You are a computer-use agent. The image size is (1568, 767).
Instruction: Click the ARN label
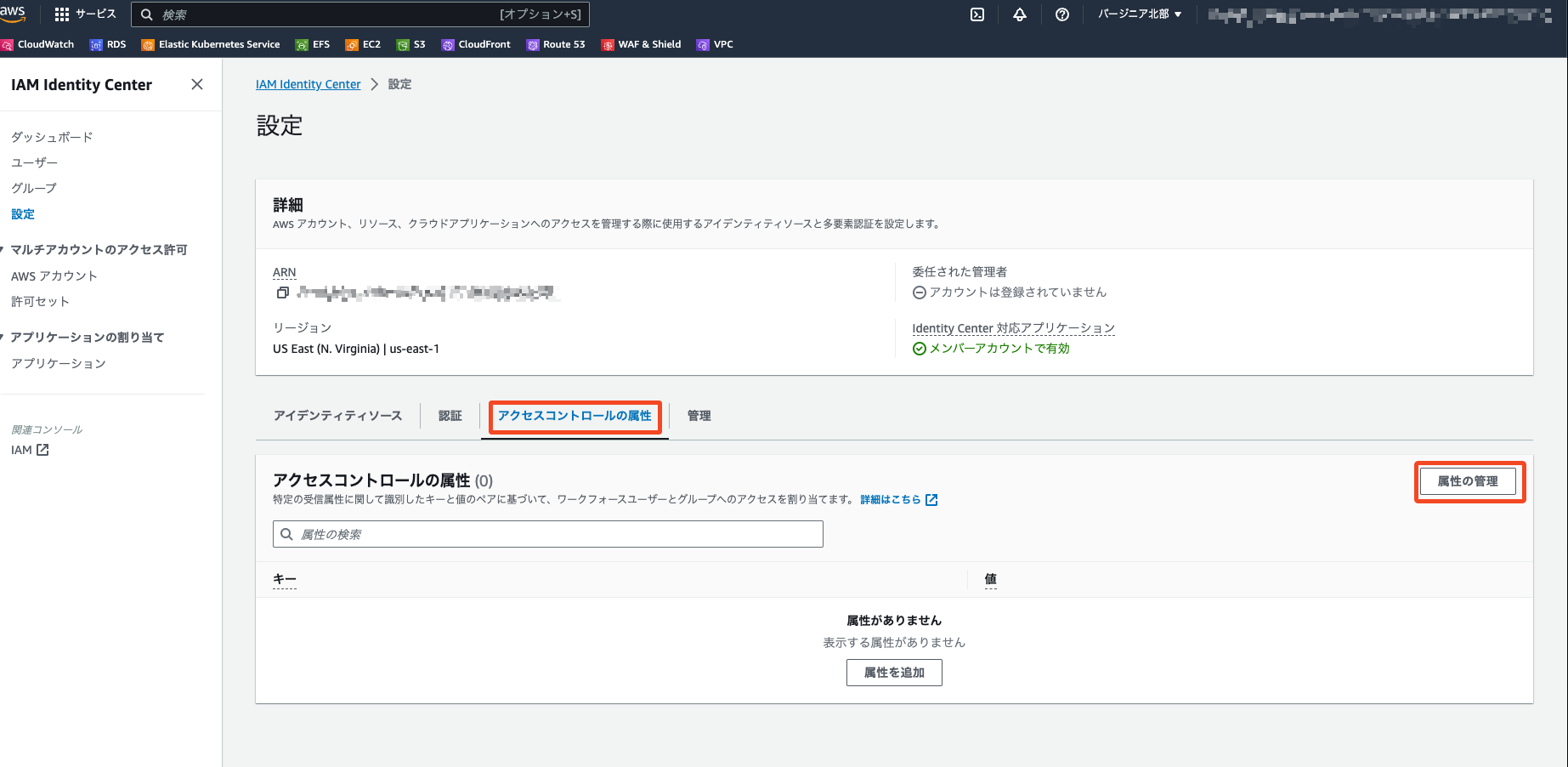(x=285, y=273)
